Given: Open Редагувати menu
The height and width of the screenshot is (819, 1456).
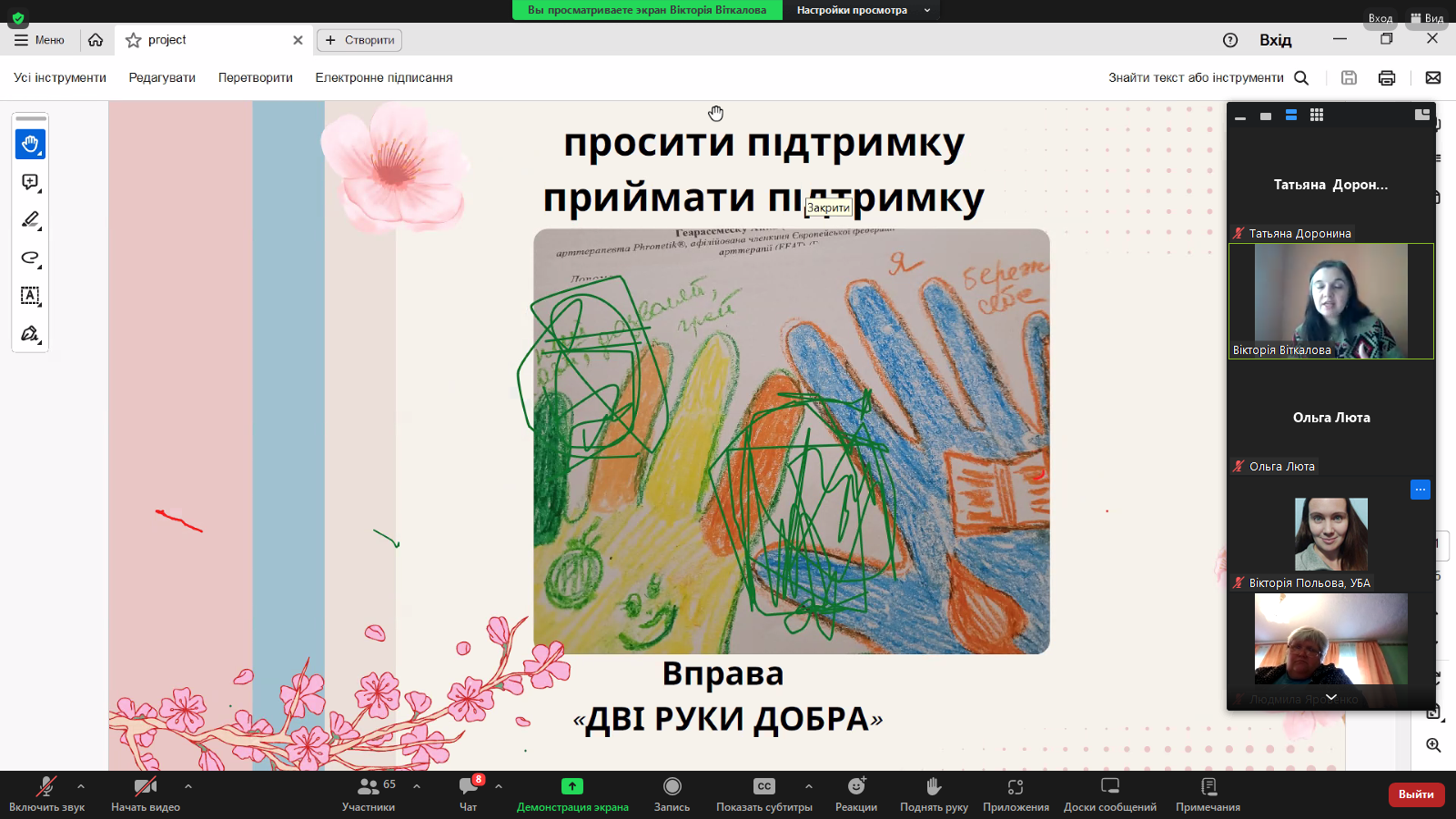Looking at the screenshot, I should tap(162, 78).
